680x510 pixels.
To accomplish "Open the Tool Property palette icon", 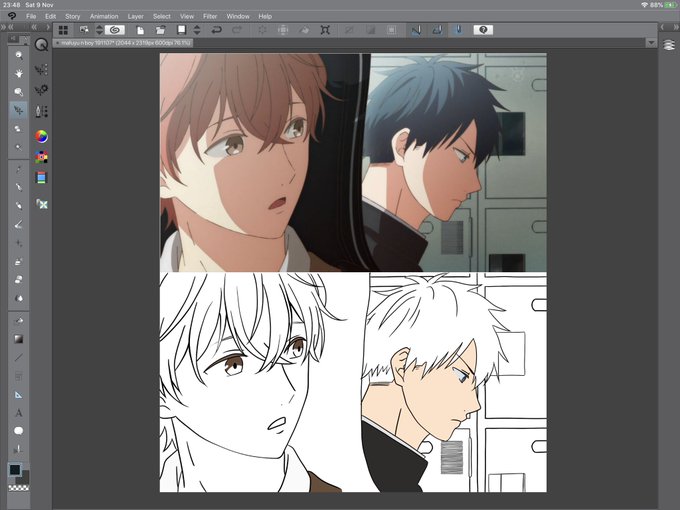I will (x=41, y=90).
